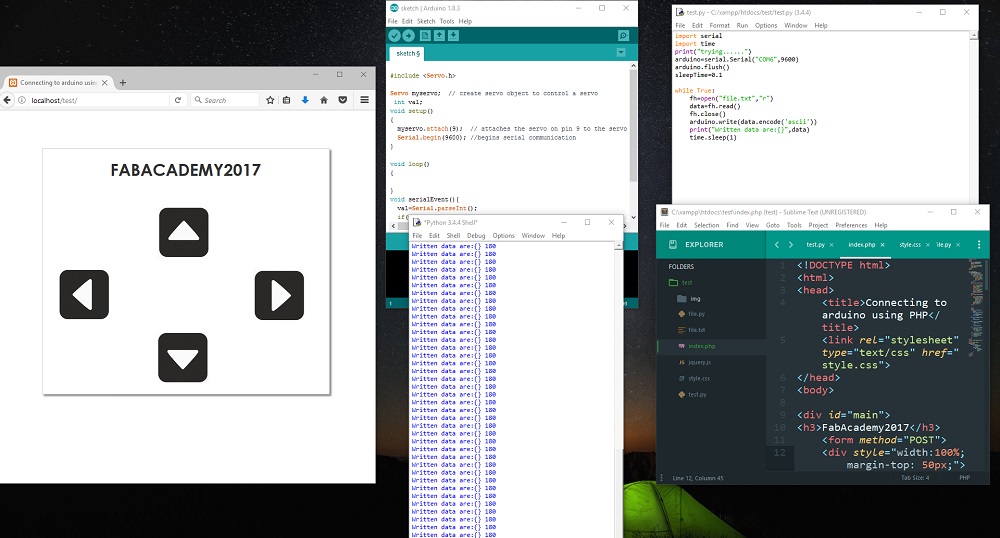The width and height of the screenshot is (1000, 538).
Task: Click the Firefox Search field
Action: (225, 100)
